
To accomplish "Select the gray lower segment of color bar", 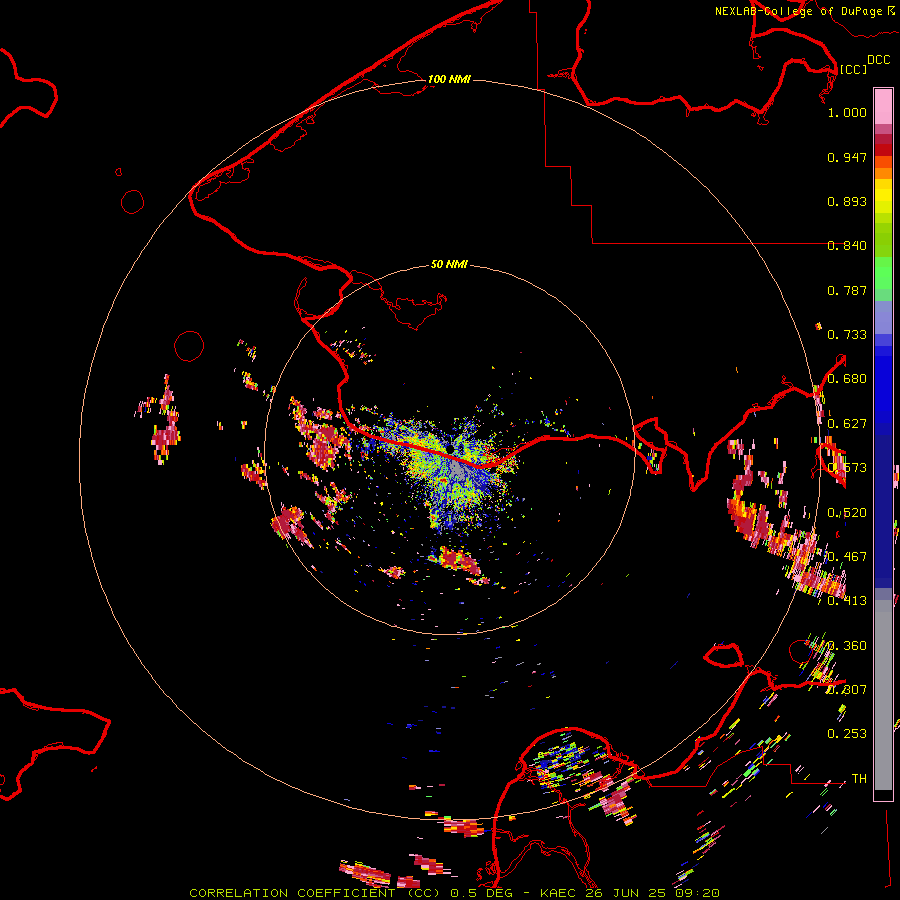I will pos(883,695).
